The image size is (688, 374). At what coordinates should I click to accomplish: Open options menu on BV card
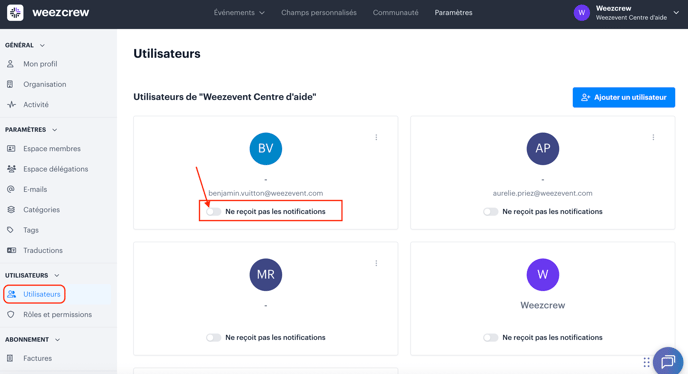coord(376,137)
